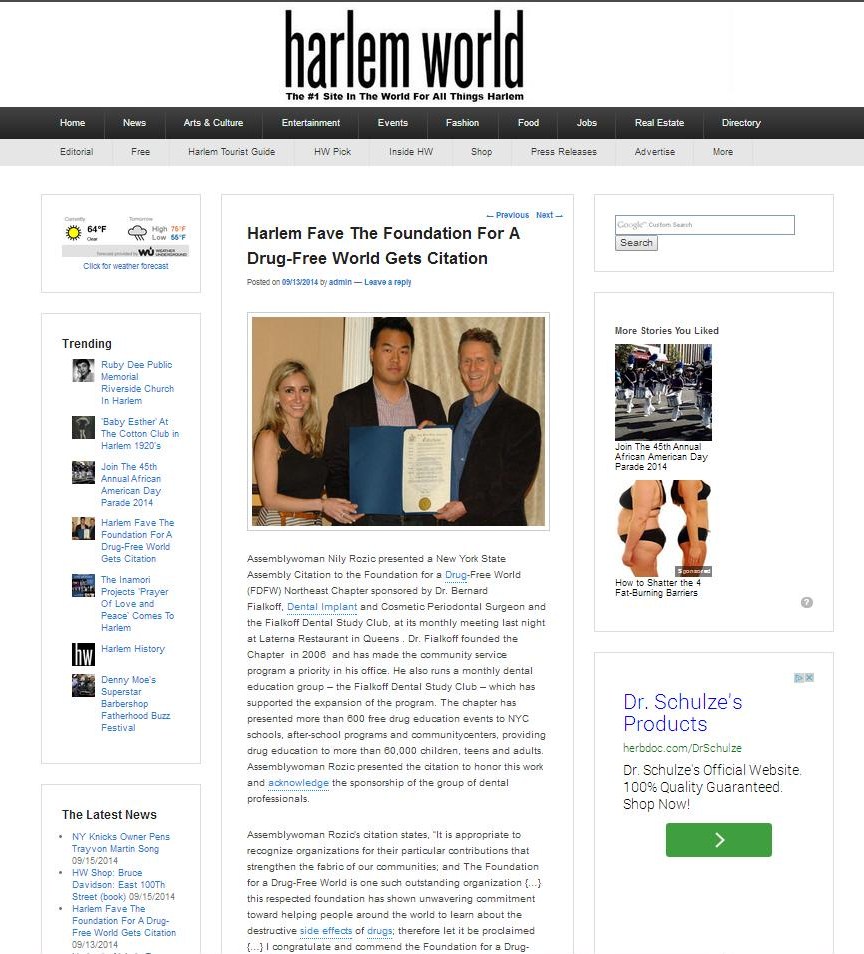Open the Free submenu item
This screenshot has height=954, width=864.
coord(141,152)
